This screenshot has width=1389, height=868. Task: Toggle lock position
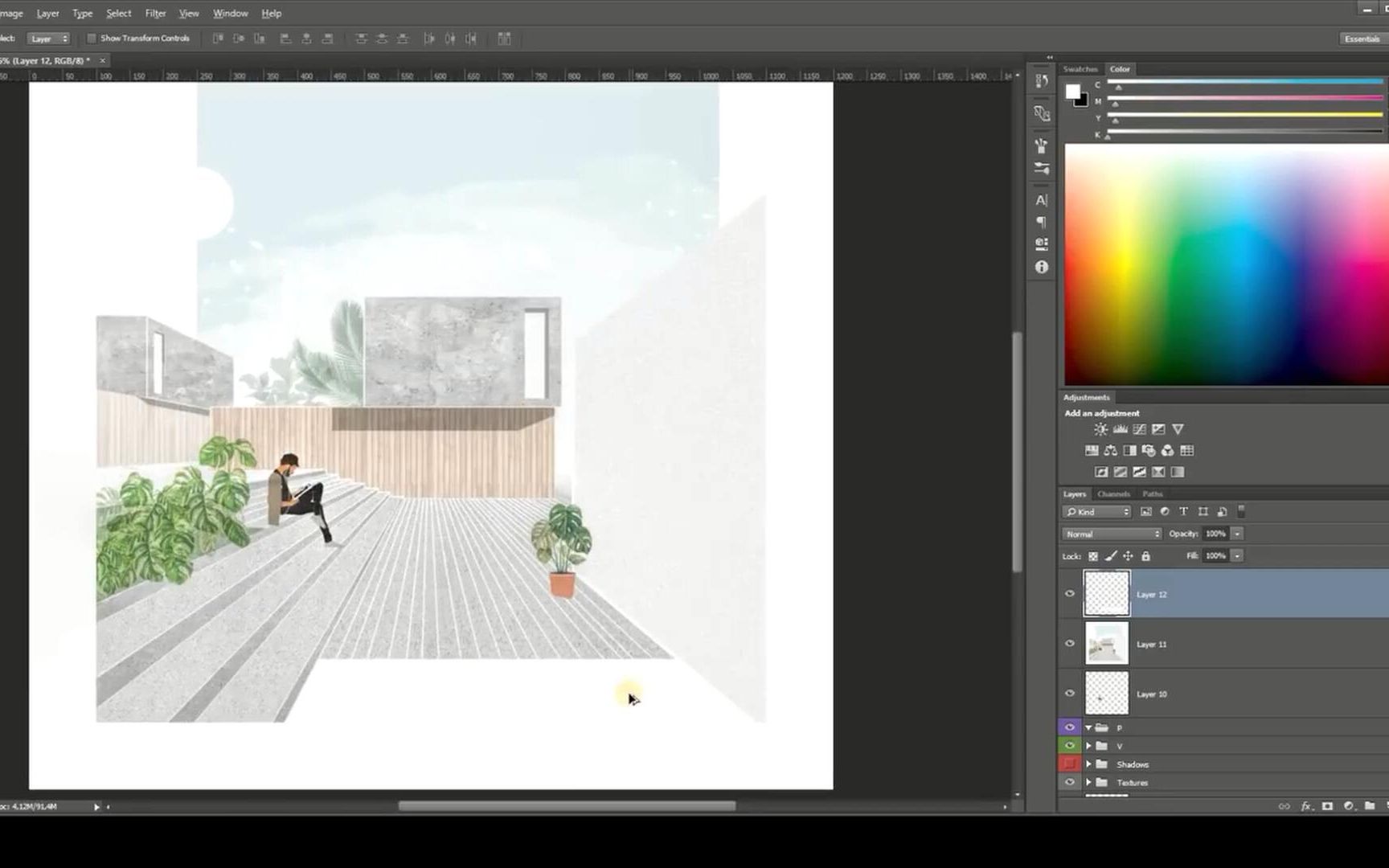click(x=1129, y=556)
